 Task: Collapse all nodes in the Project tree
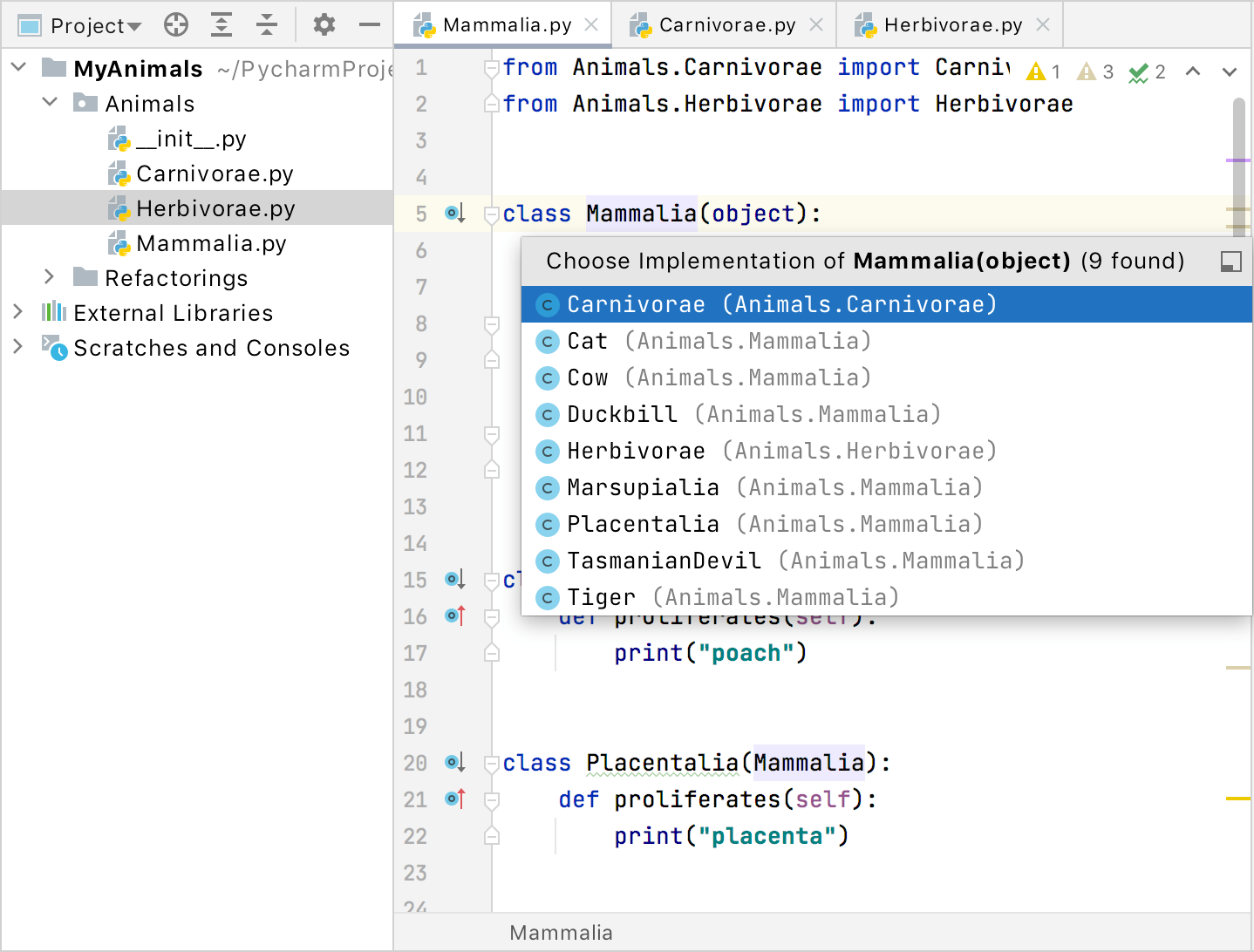pos(266,24)
